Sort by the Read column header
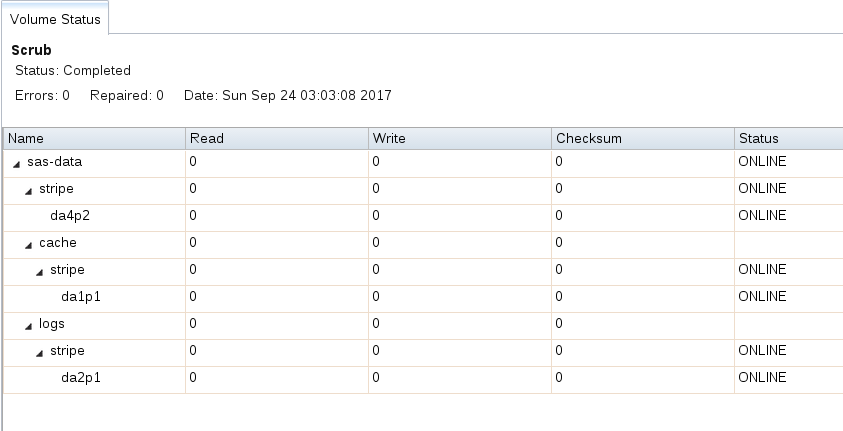 pyautogui.click(x=277, y=139)
